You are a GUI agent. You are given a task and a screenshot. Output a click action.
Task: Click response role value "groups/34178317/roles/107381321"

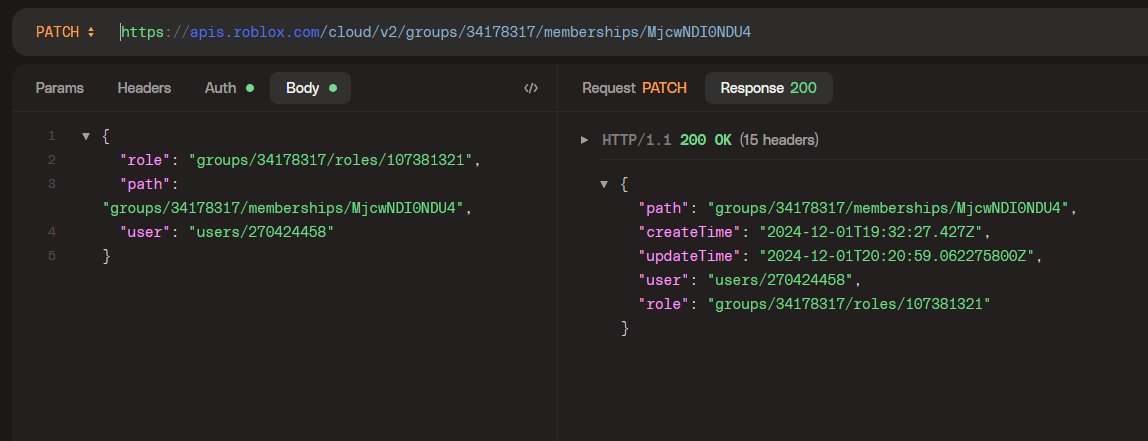(x=849, y=304)
